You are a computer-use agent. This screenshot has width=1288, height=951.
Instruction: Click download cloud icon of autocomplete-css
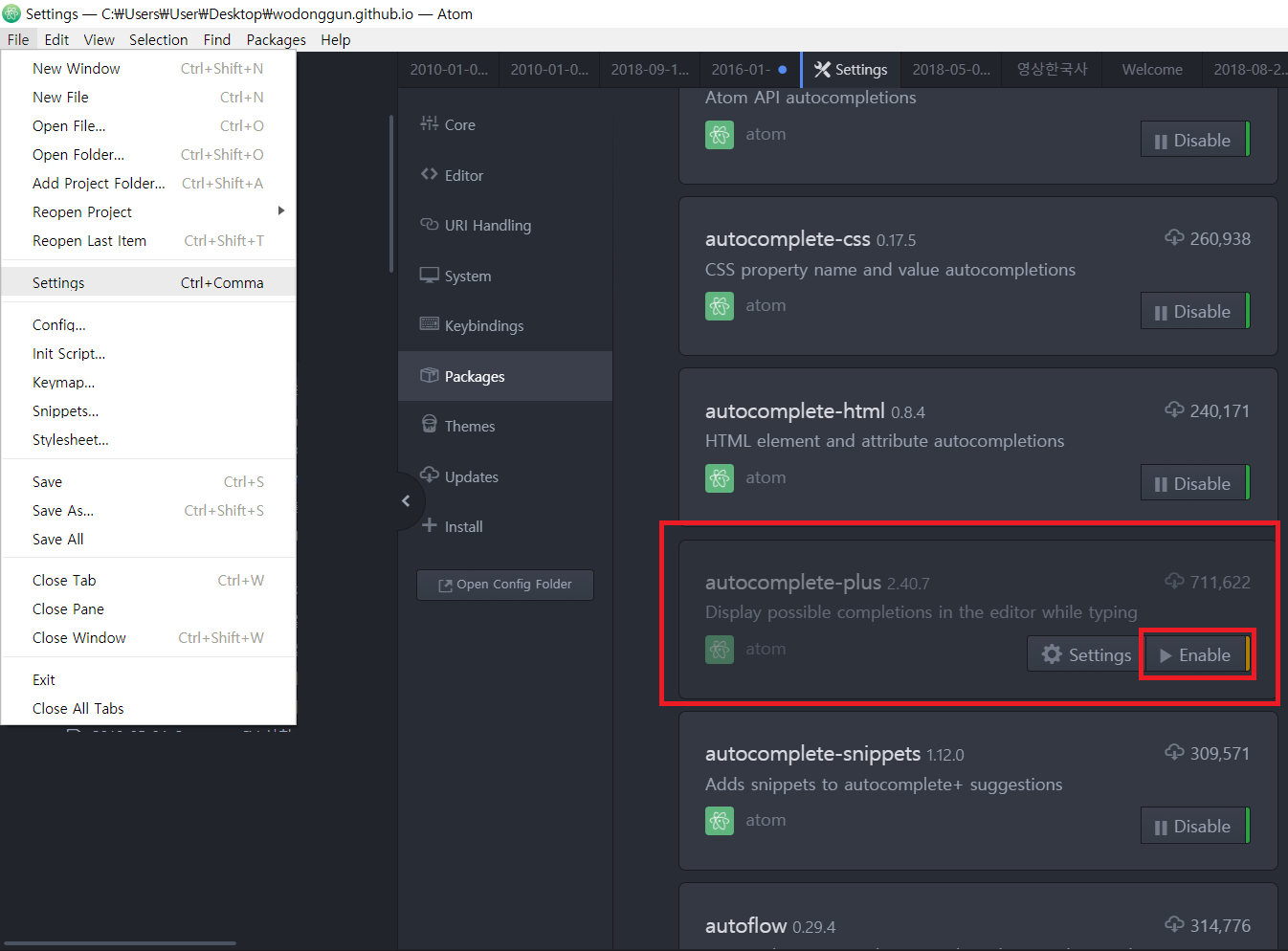click(x=1174, y=237)
